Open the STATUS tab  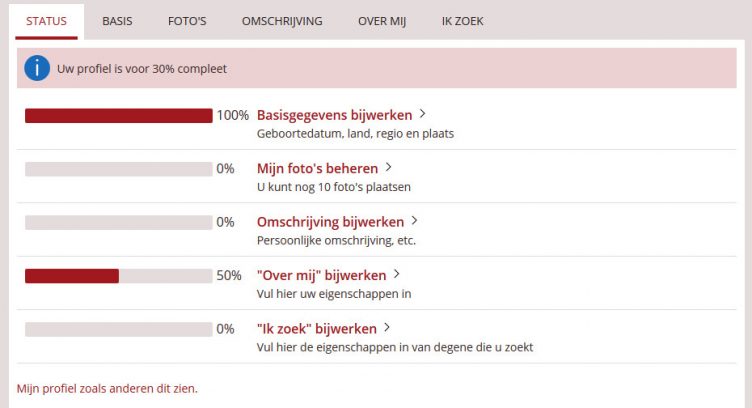47,20
